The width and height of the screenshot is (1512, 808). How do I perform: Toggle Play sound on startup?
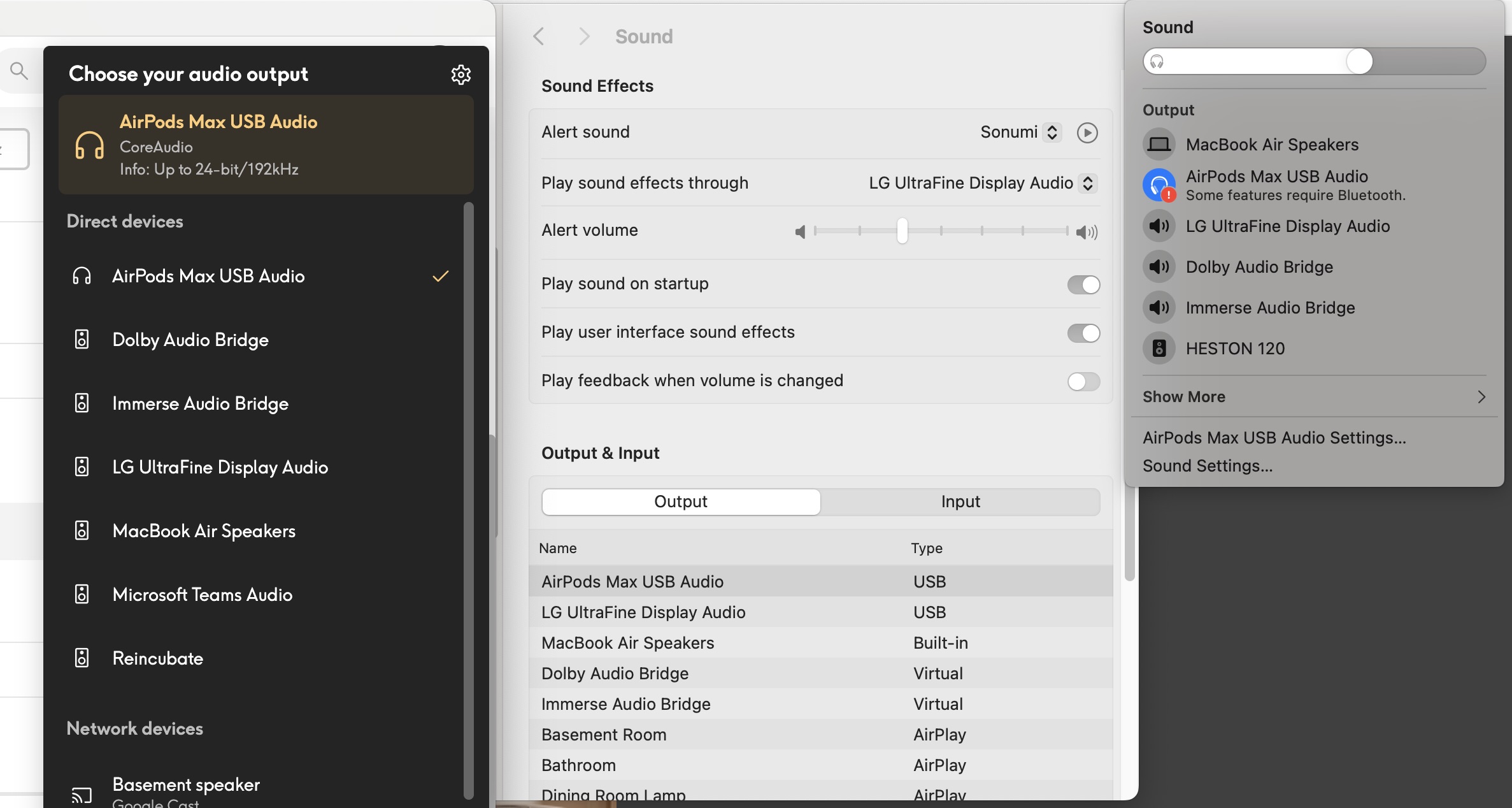[x=1083, y=285]
